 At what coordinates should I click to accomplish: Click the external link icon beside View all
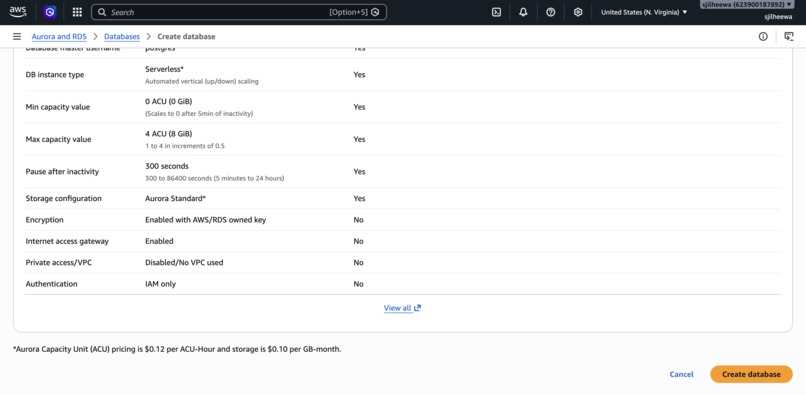[418, 308]
